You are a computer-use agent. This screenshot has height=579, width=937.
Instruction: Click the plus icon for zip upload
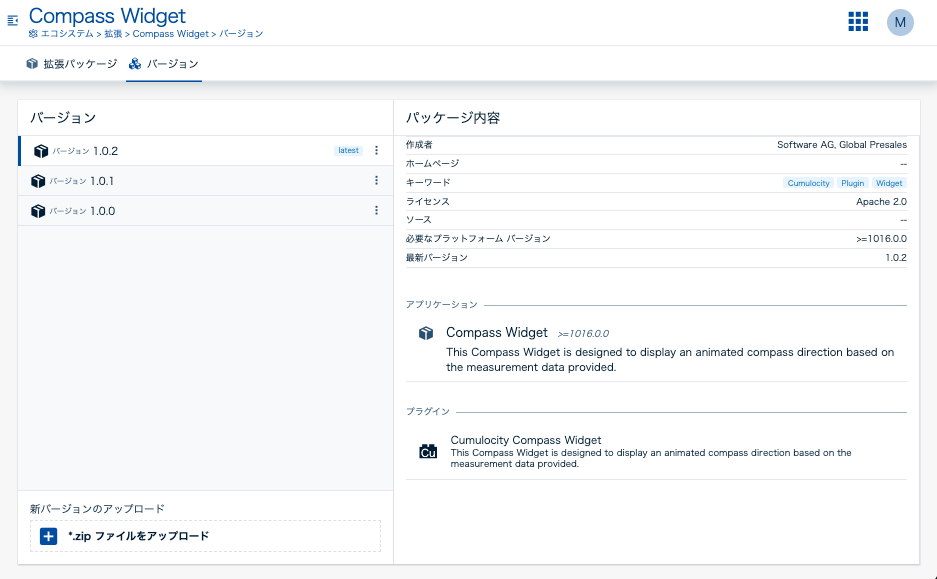pos(48,536)
